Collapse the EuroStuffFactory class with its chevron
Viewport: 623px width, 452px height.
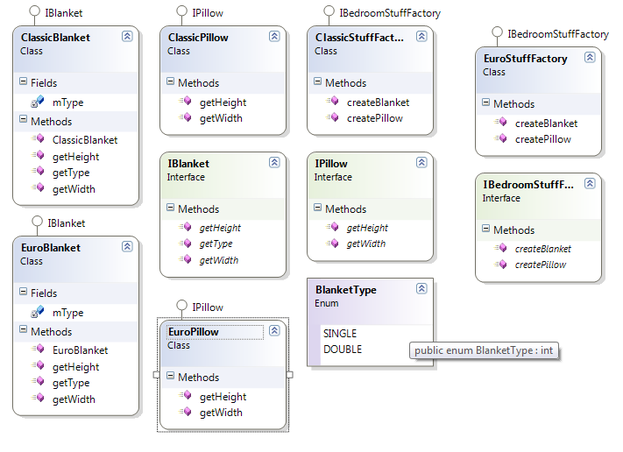(x=590, y=59)
